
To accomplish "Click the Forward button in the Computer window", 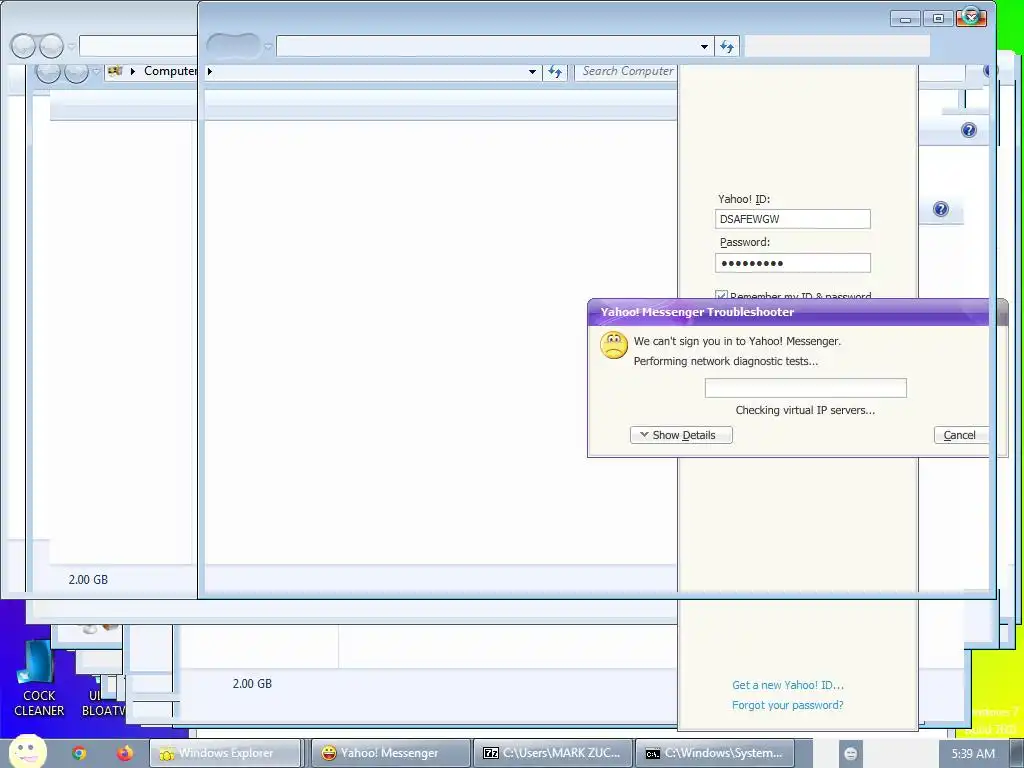I will click(76, 72).
